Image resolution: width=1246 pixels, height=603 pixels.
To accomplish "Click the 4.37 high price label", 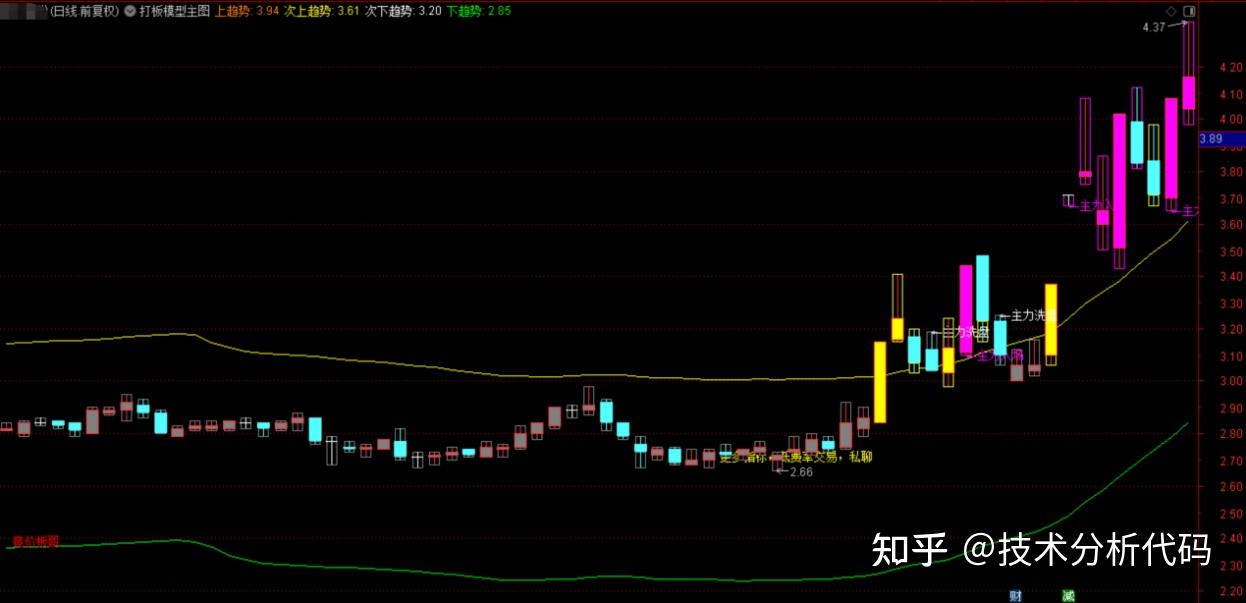I will pyautogui.click(x=1153, y=27).
